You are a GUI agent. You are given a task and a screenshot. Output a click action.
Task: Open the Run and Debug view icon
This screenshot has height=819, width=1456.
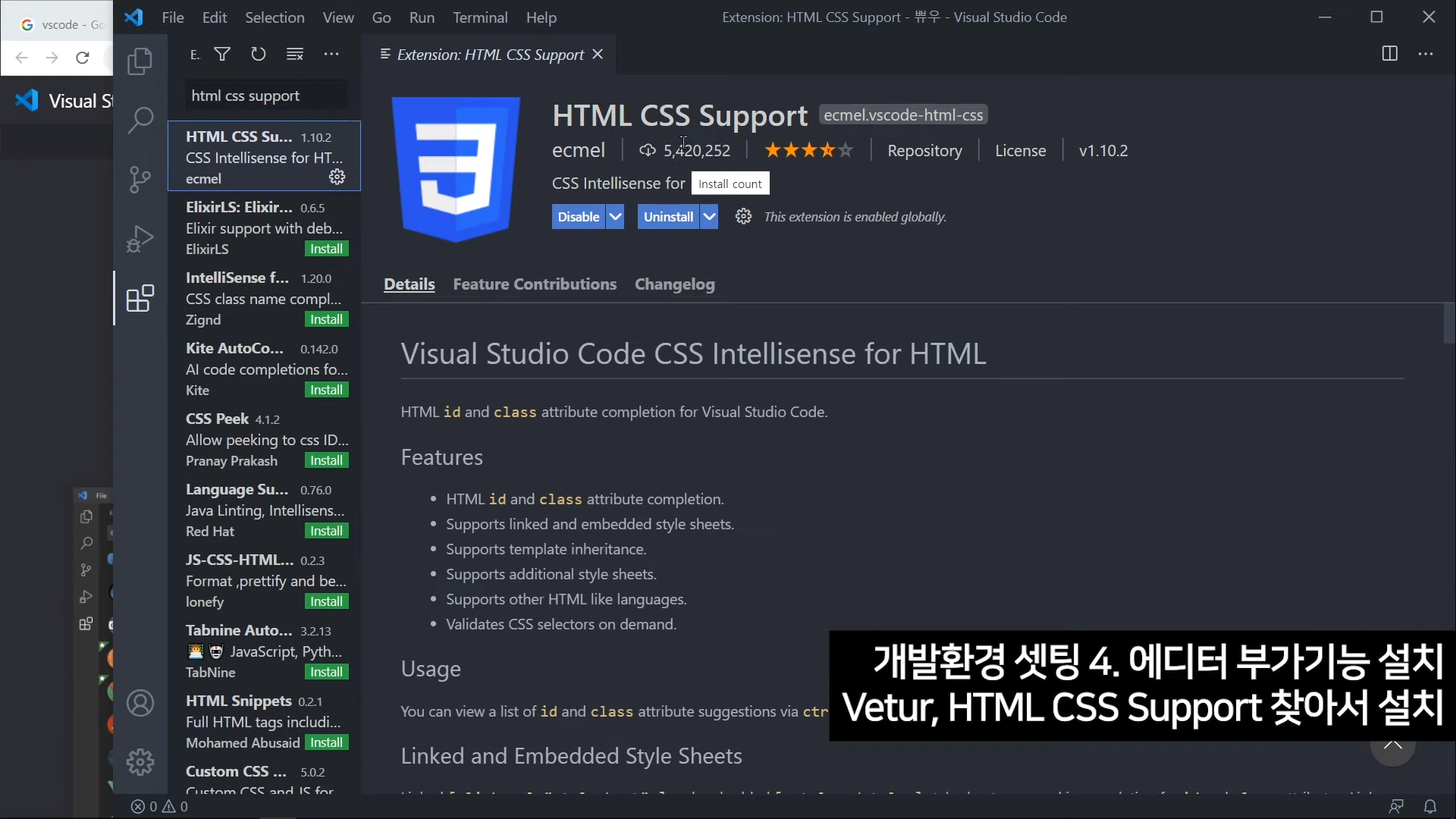[140, 239]
